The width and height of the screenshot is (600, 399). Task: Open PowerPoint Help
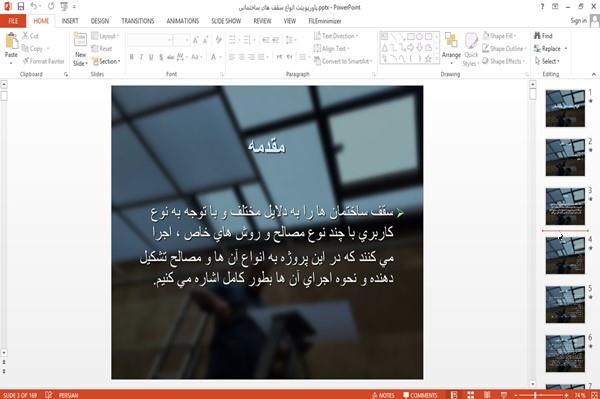(x=542, y=7)
